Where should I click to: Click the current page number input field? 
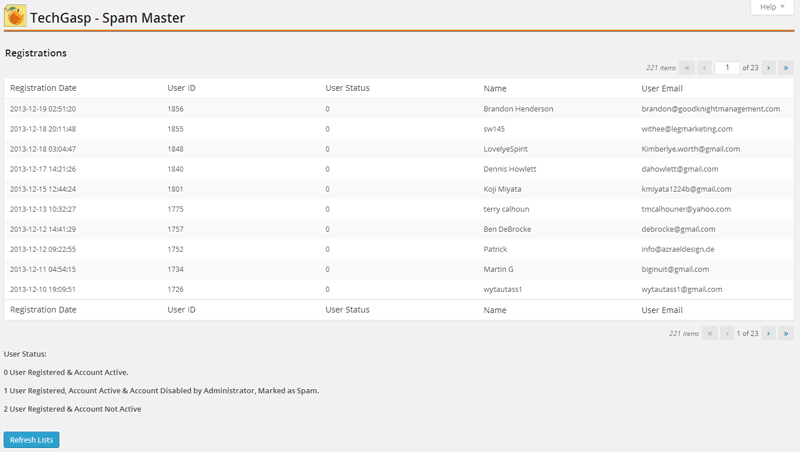pos(727,68)
